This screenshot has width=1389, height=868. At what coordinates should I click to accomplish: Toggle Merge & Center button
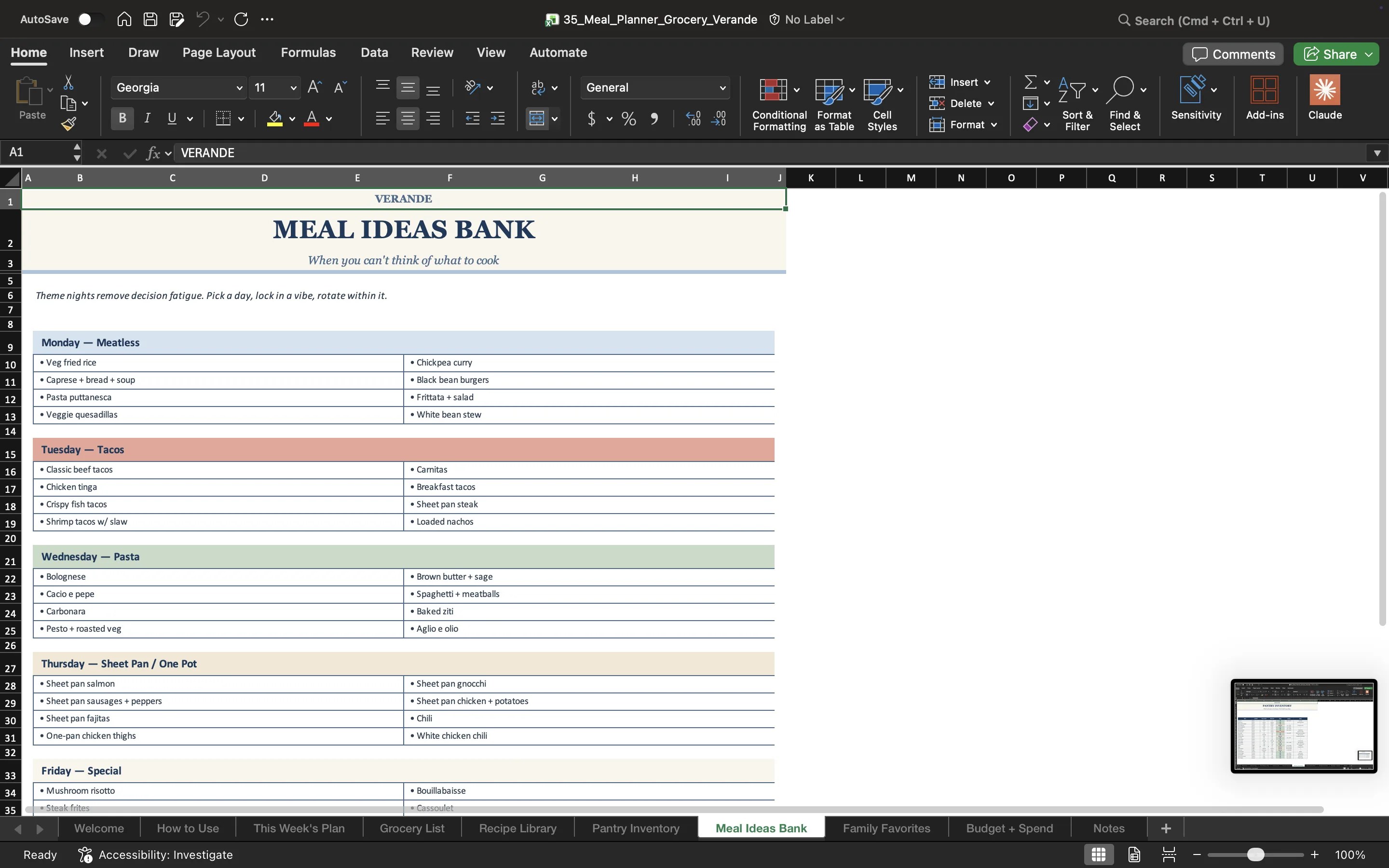[536, 118]
